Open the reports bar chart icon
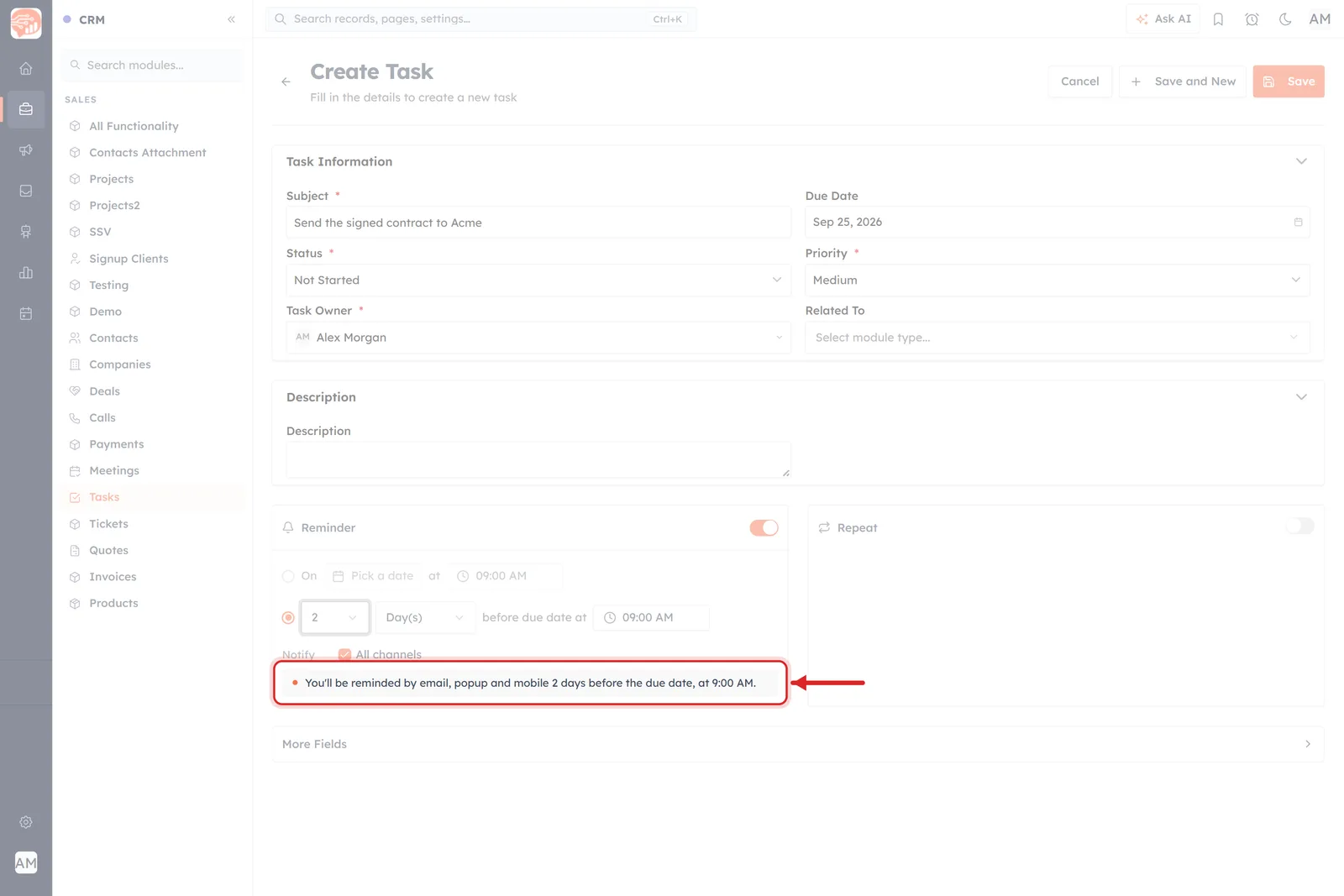The image size is (1344, 896). (26, 273)
